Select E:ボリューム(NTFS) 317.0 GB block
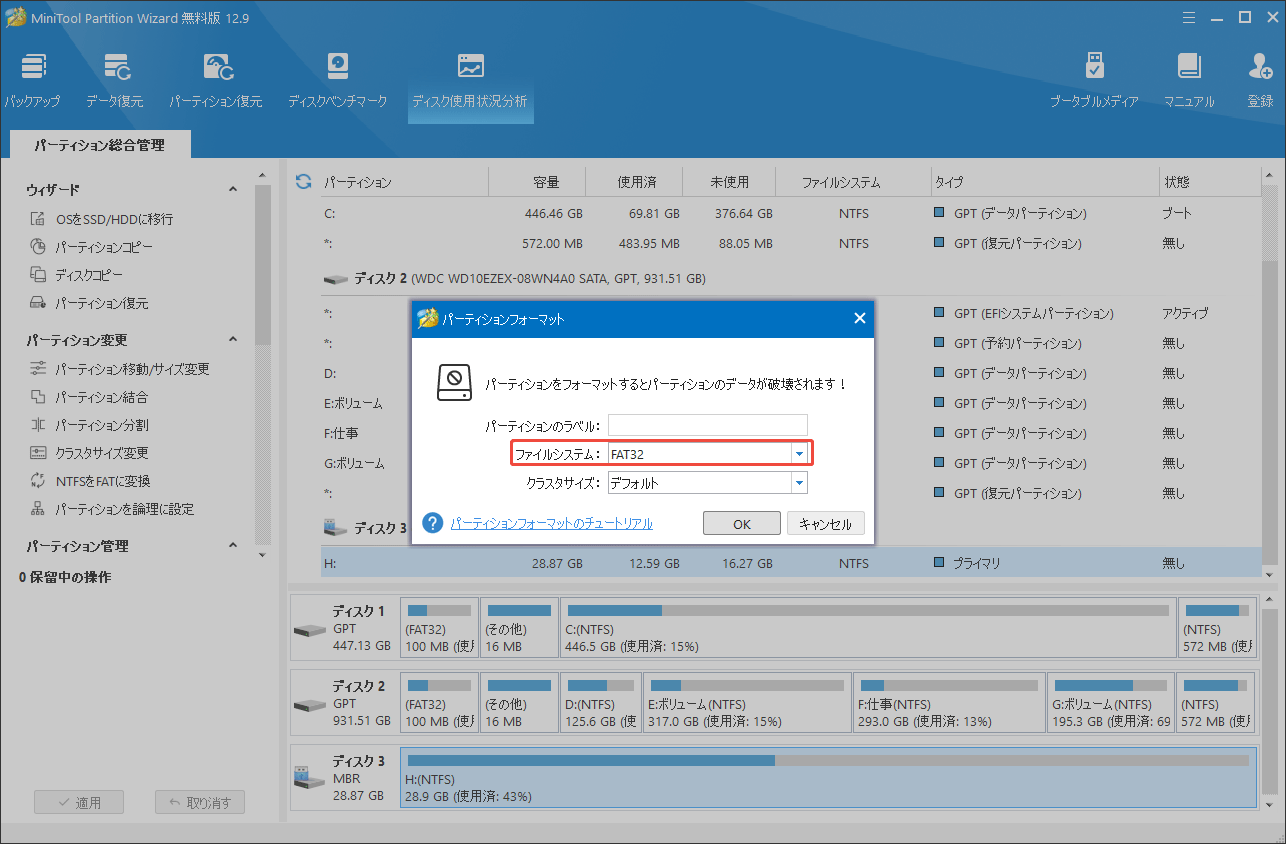This screenshot has height=844, width=1286. click(x=746, y=701)
